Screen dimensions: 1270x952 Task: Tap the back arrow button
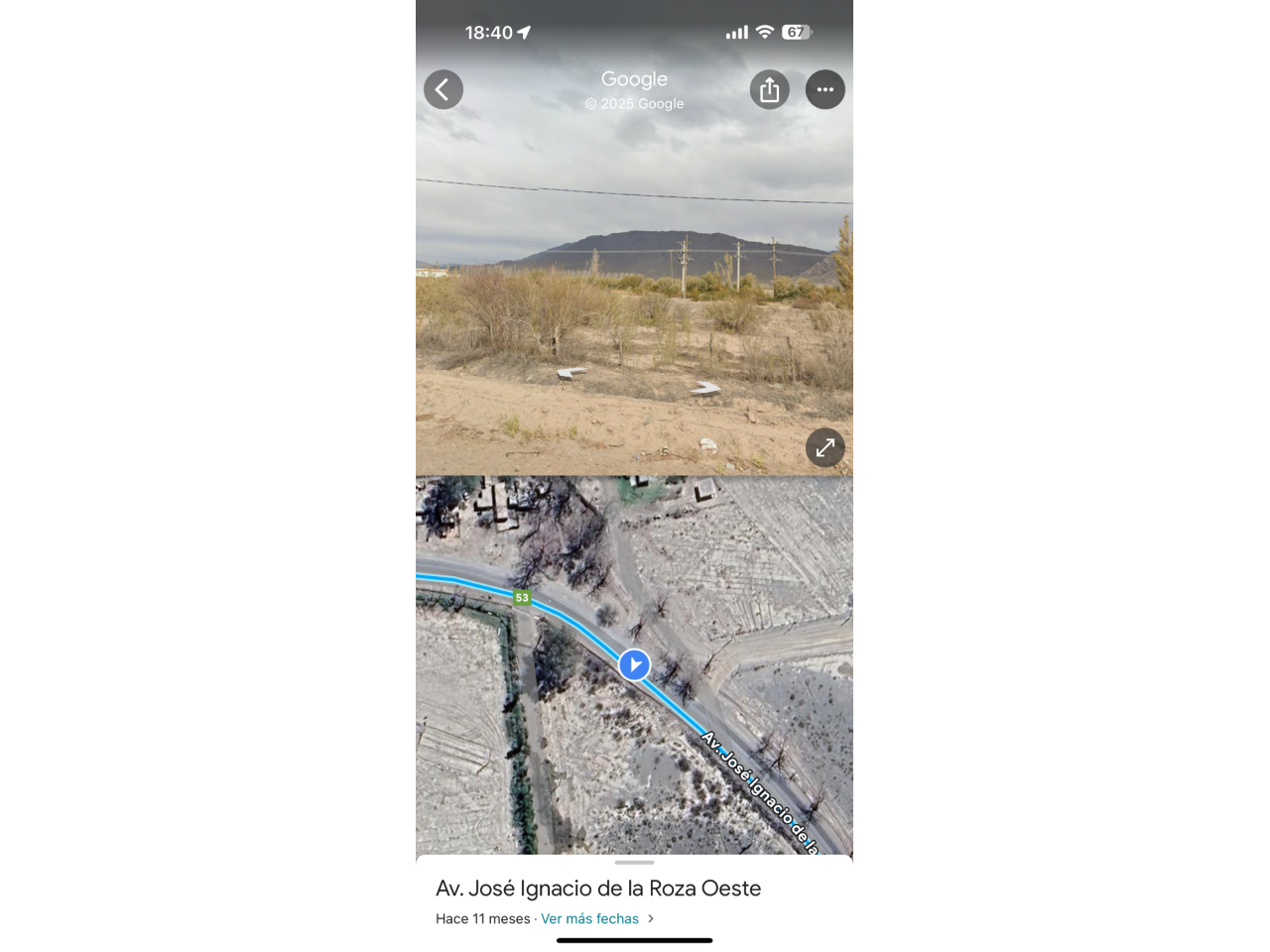click(444, 89)
